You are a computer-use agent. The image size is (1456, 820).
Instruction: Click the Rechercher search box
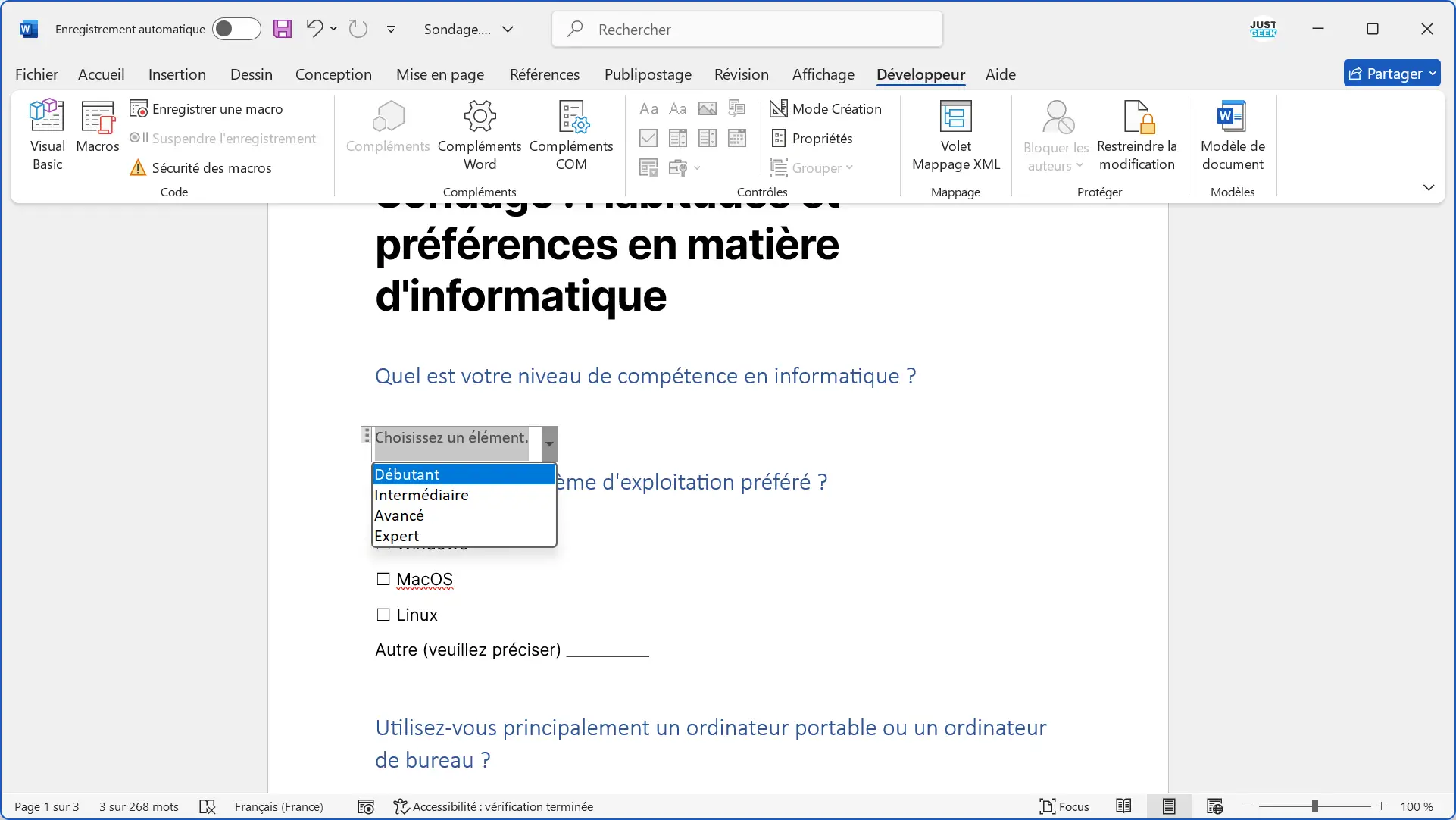(747, 29)
